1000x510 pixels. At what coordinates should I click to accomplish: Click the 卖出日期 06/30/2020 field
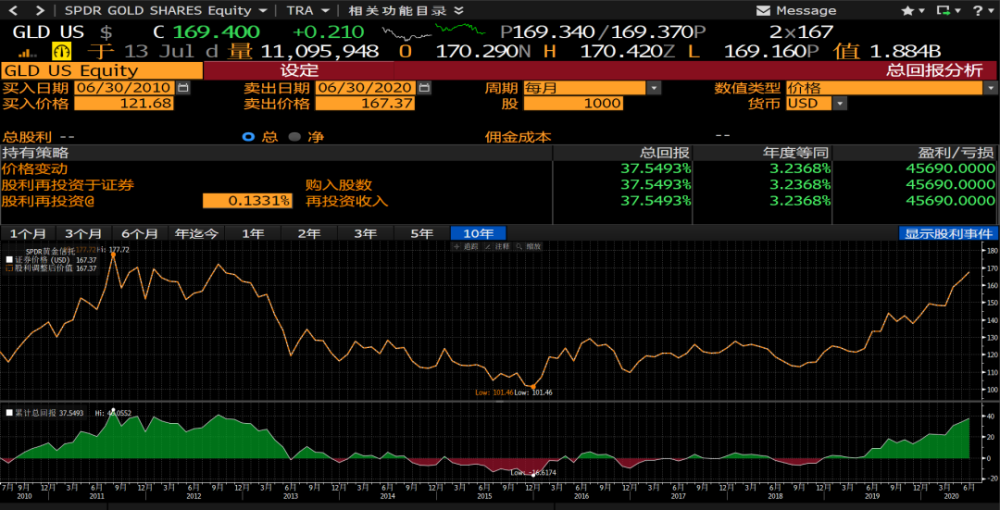coord(365,88)
